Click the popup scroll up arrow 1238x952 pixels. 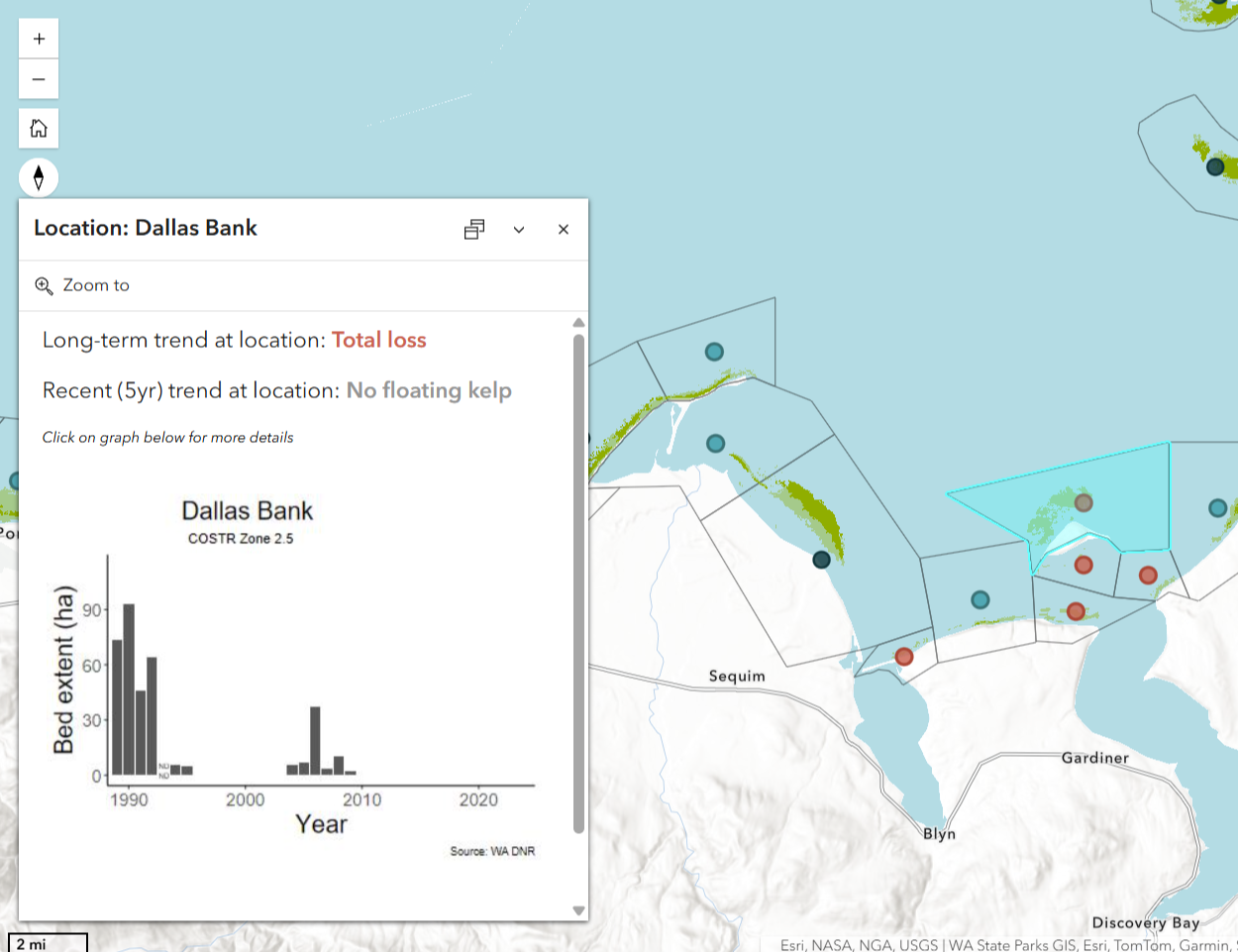578,323
